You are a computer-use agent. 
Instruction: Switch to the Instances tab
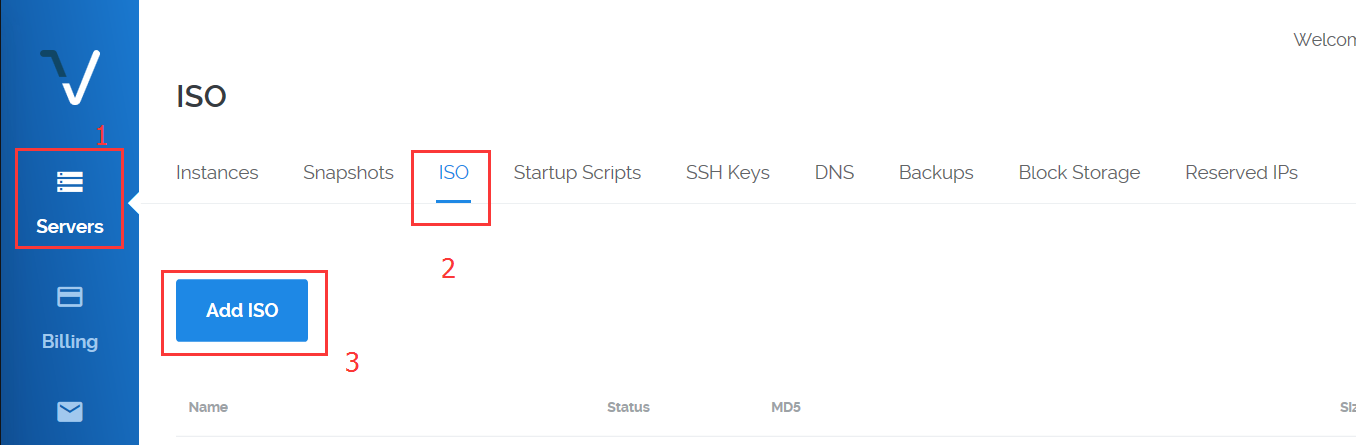tap(217, 172)
